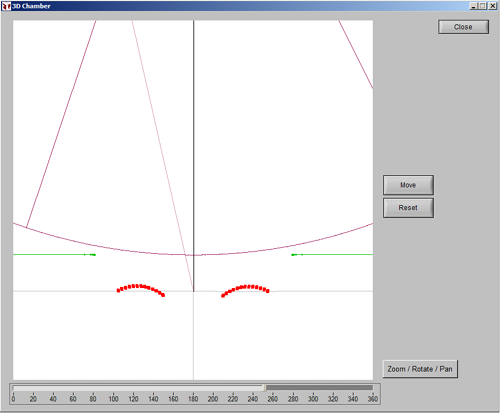Click the left red dotted arc
500x413 pixels.
click(140, 286)
